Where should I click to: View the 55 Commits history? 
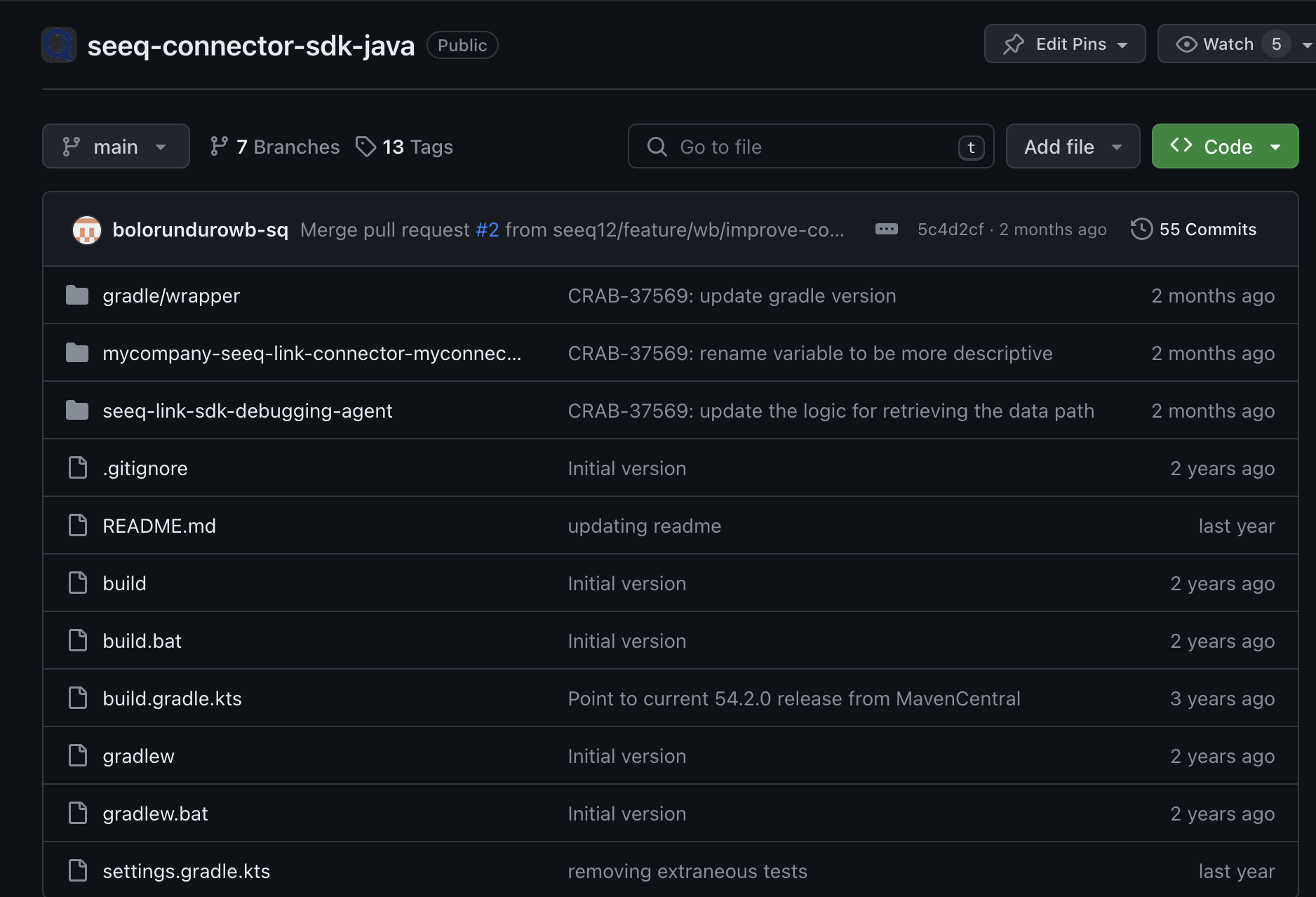click(x=1194, y=230)
